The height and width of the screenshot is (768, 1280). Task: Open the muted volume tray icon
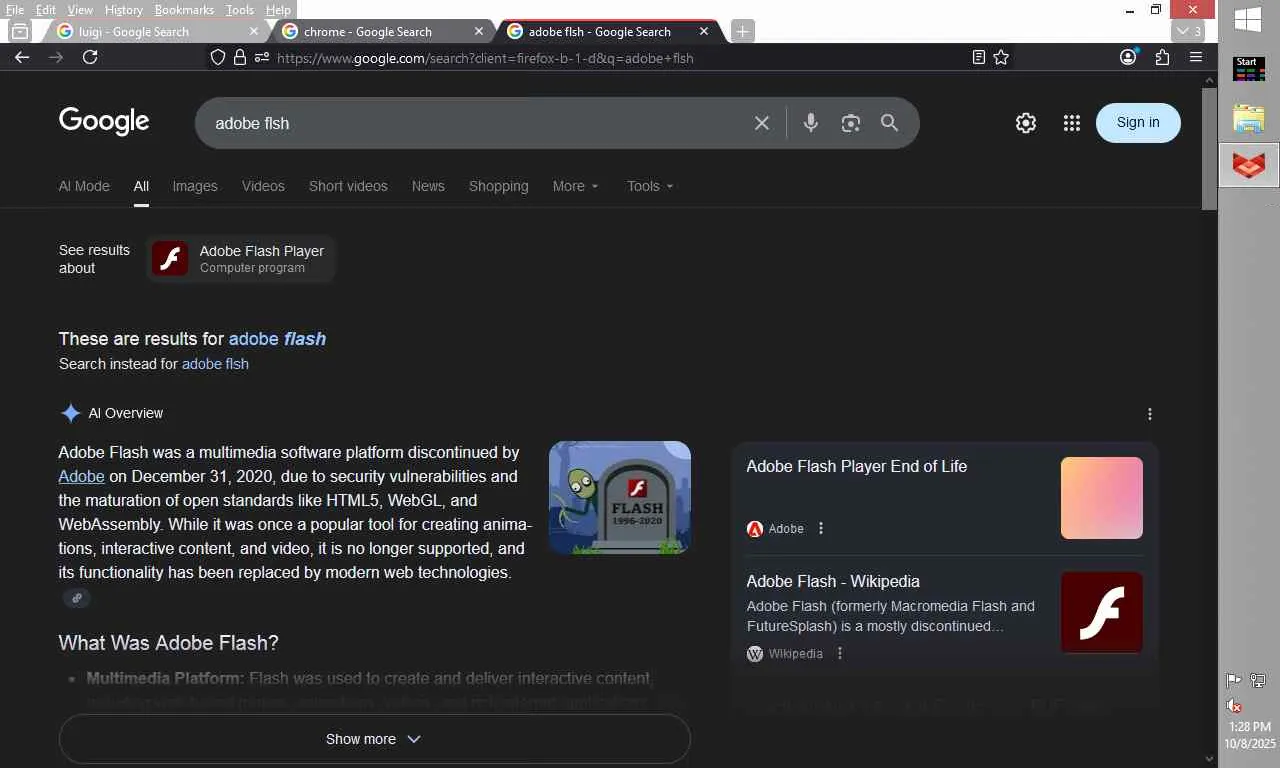1235,705
